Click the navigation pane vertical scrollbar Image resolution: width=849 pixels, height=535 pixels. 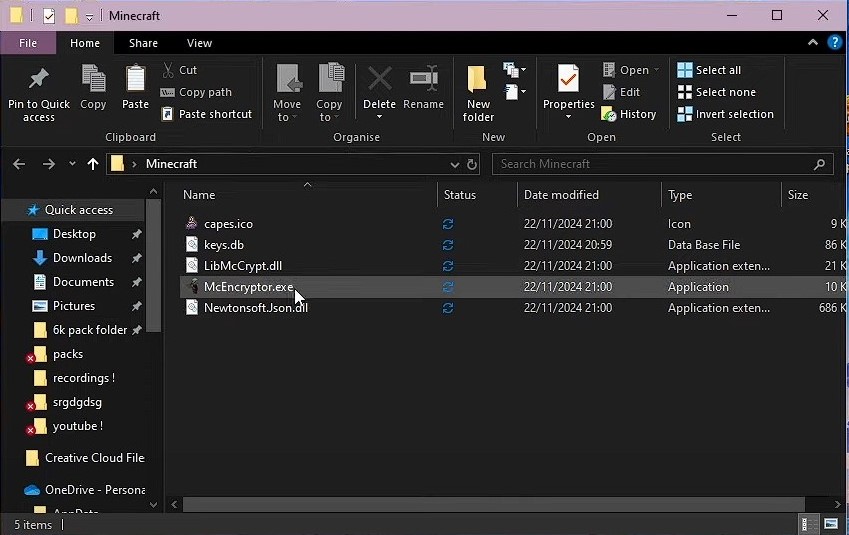click(153, 265)
